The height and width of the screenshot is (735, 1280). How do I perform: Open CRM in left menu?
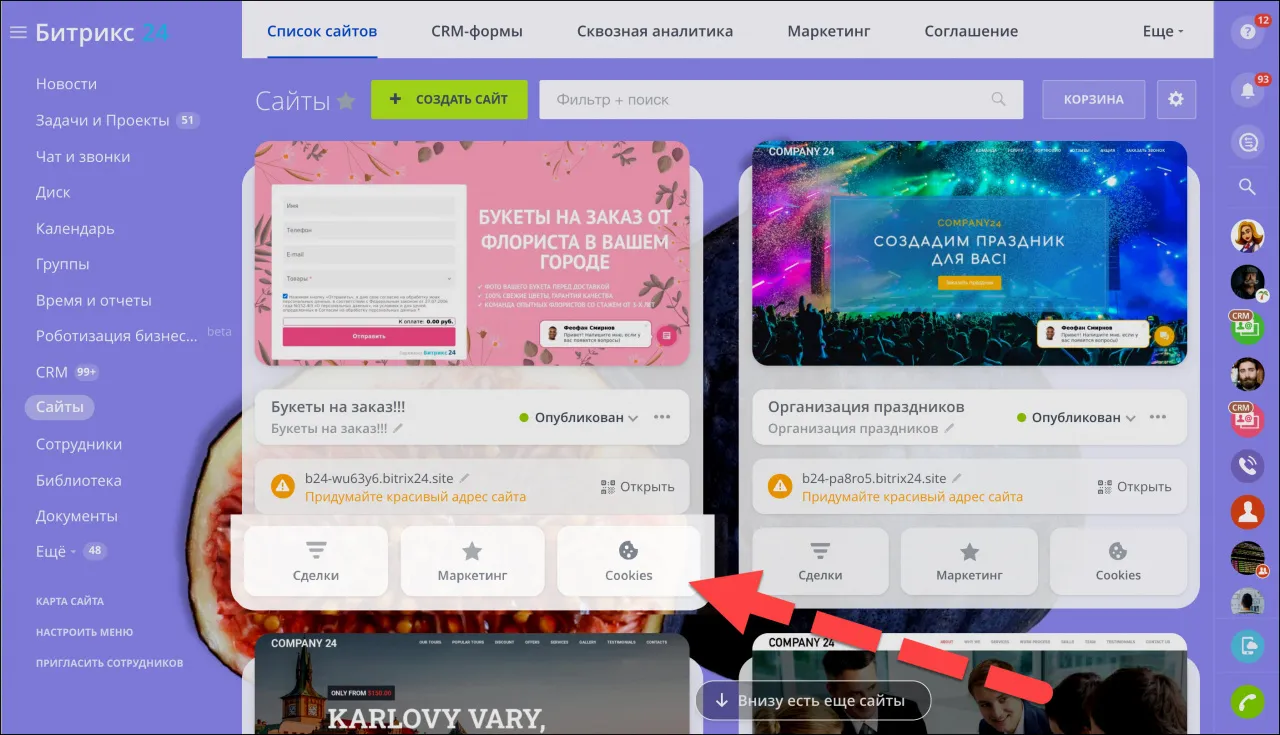tap(52, 372)
